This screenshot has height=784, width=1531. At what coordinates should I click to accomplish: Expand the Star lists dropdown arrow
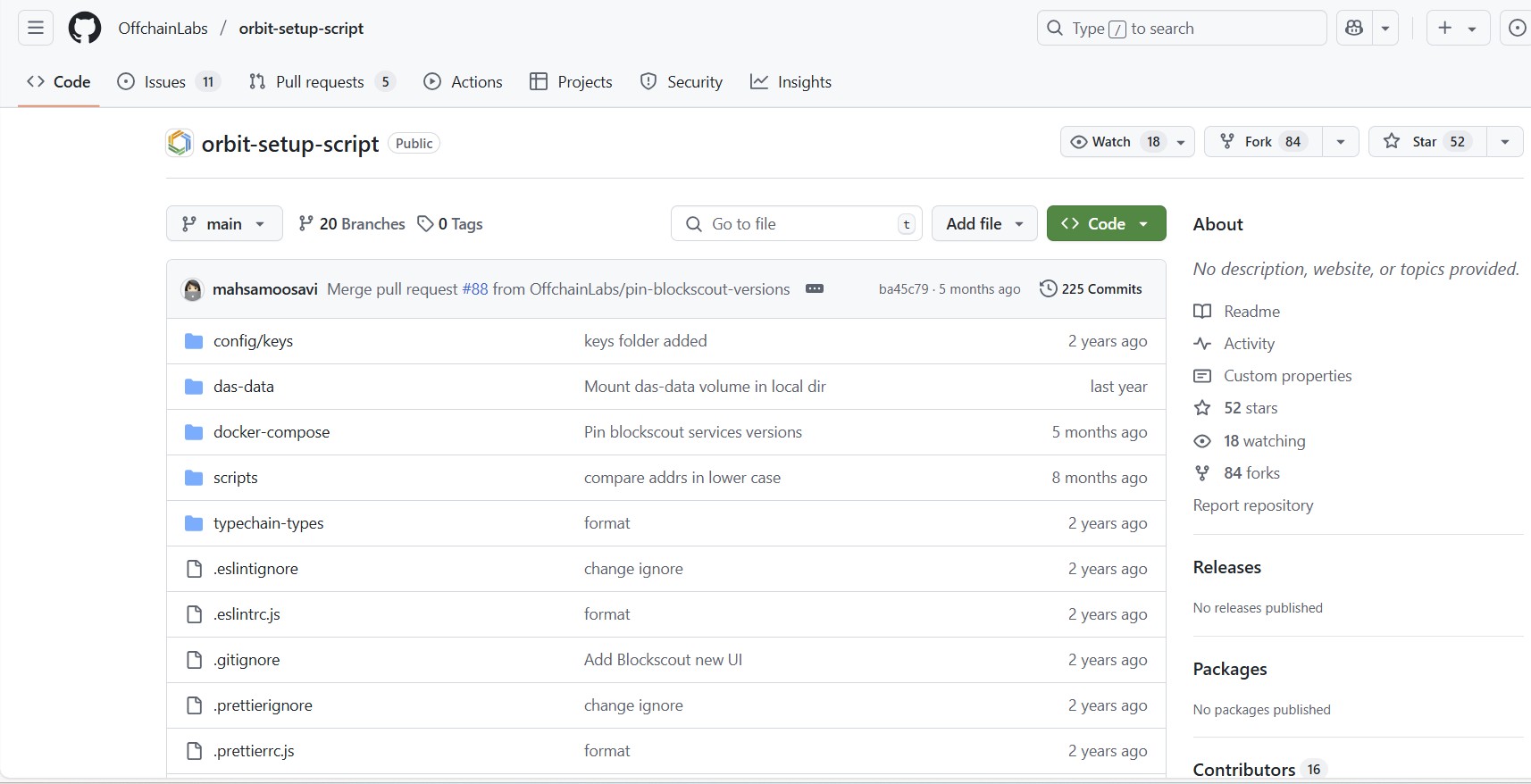point(1505,141)
